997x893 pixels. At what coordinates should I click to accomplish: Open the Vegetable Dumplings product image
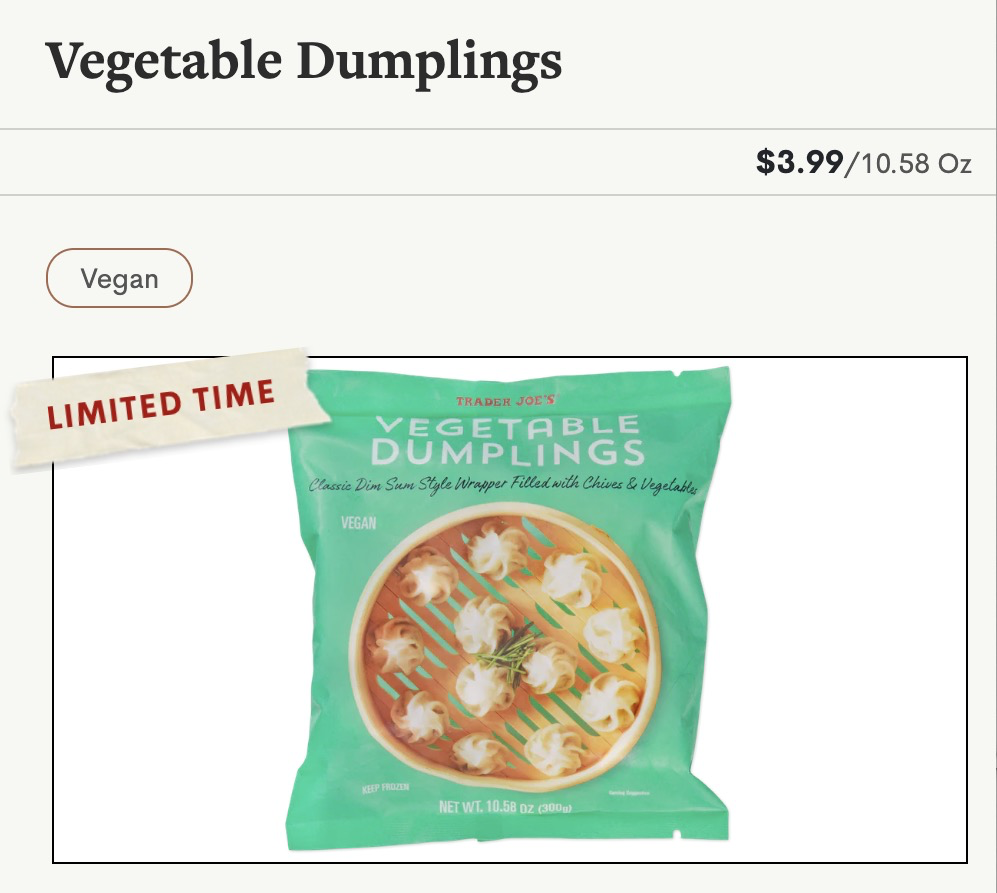(x=509, y=609)
